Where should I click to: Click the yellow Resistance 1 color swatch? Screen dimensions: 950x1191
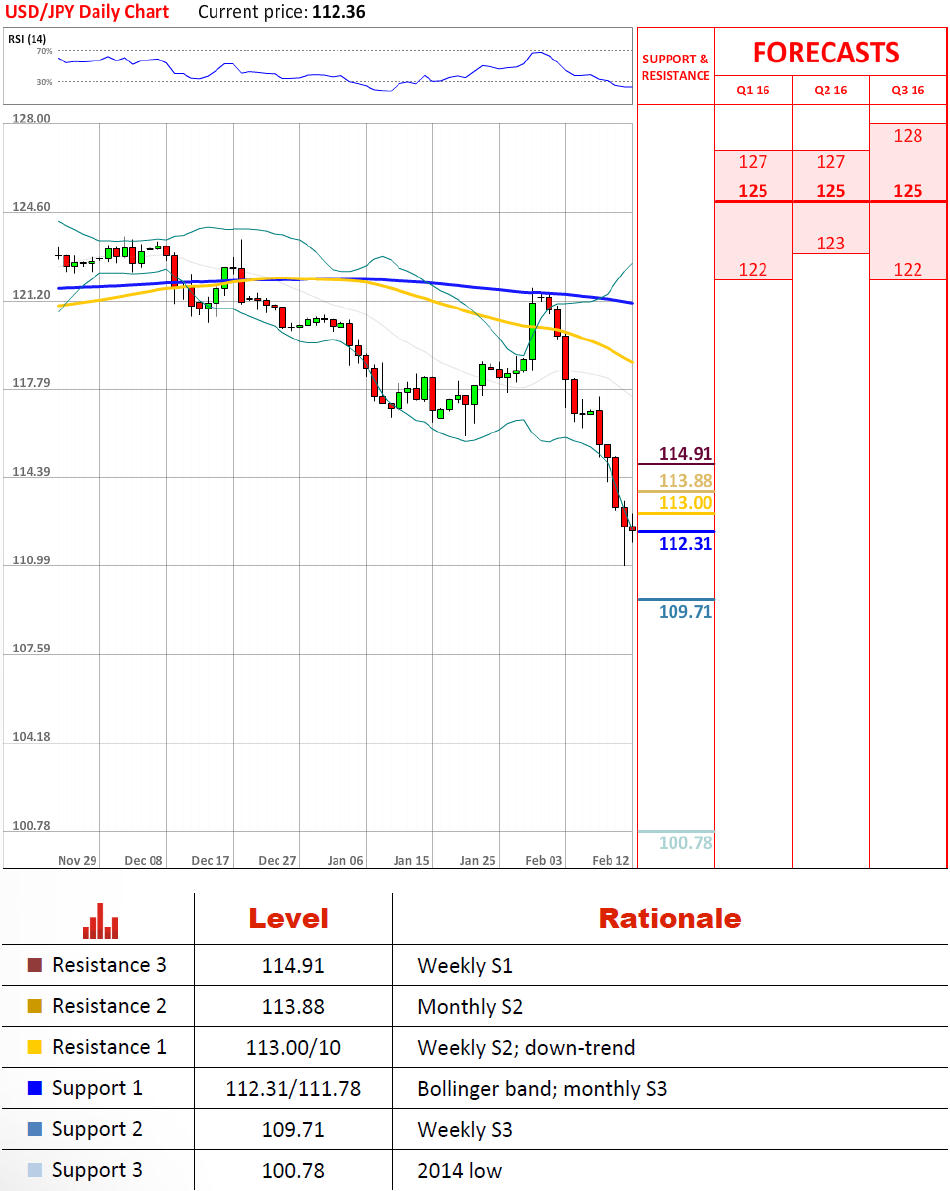(x=34, y=1047)
